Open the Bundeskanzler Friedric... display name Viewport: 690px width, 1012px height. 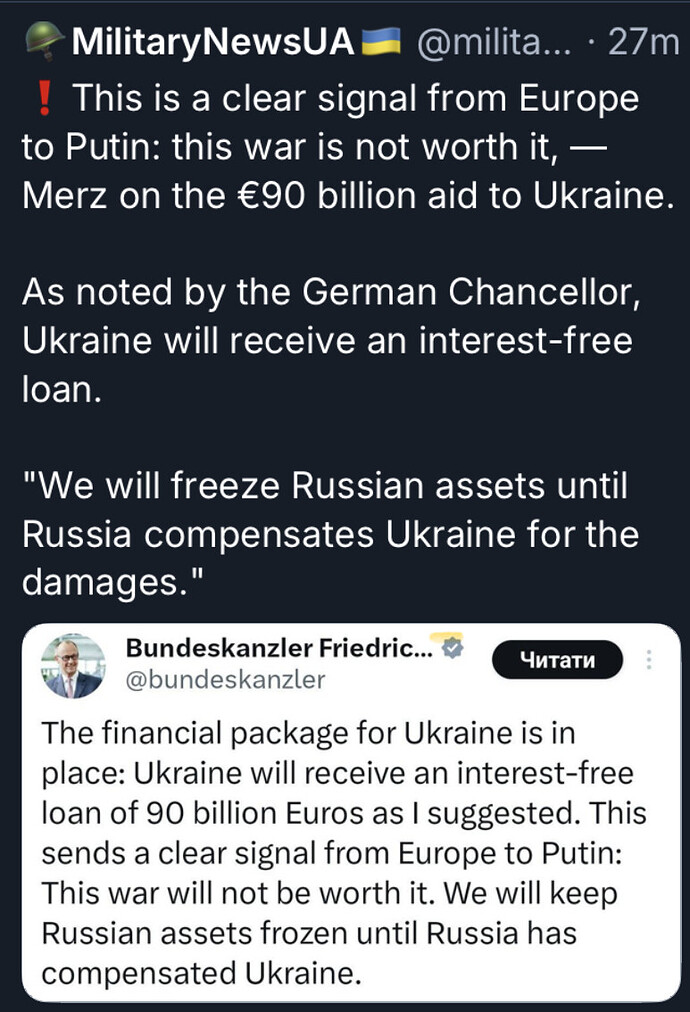coord(281,648)
